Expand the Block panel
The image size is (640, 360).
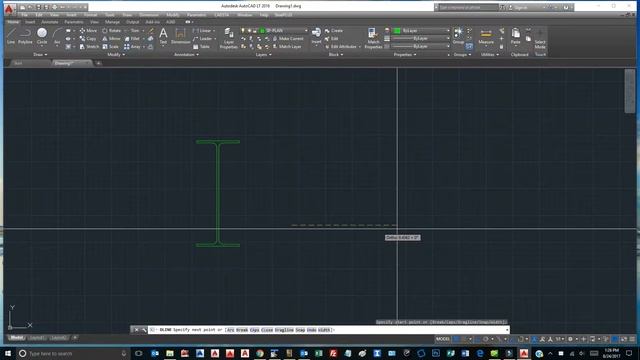(x=336, y=54)
